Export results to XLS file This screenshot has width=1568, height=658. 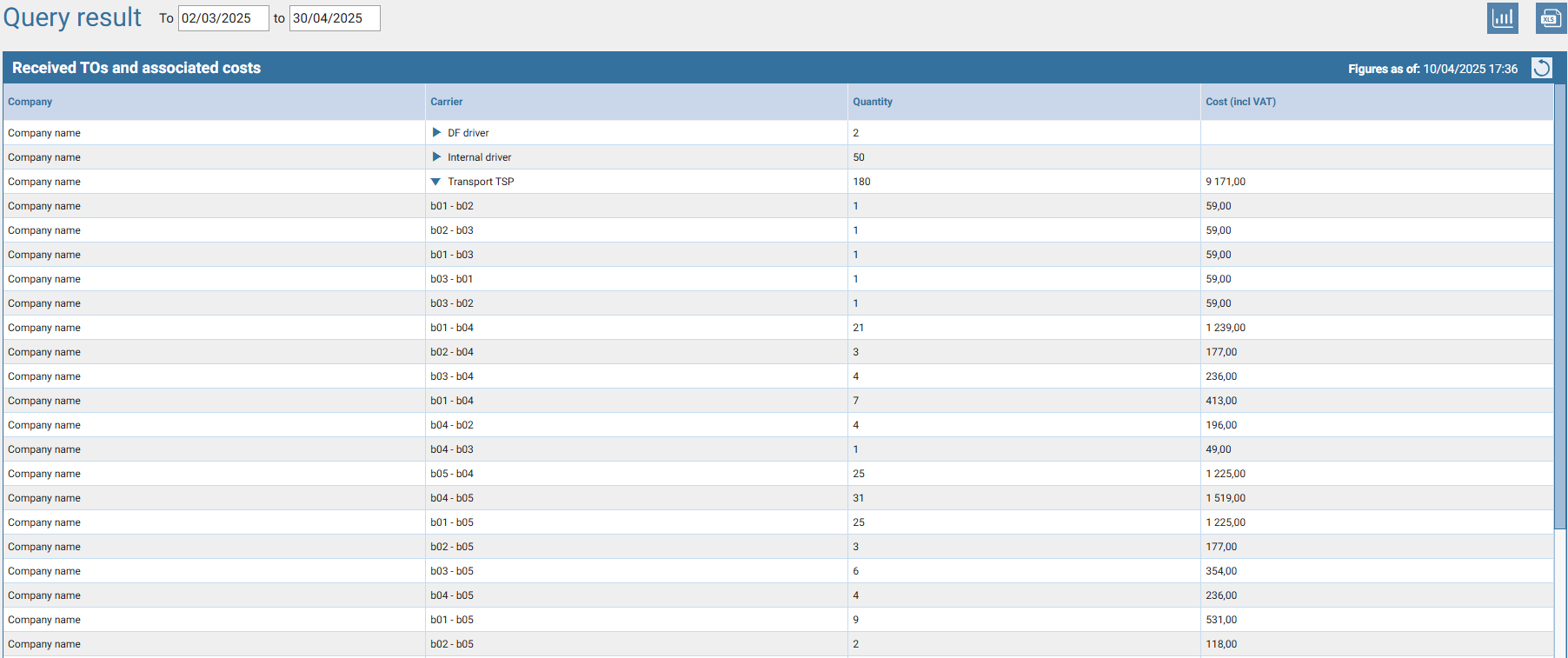[x=1551, y=17]
